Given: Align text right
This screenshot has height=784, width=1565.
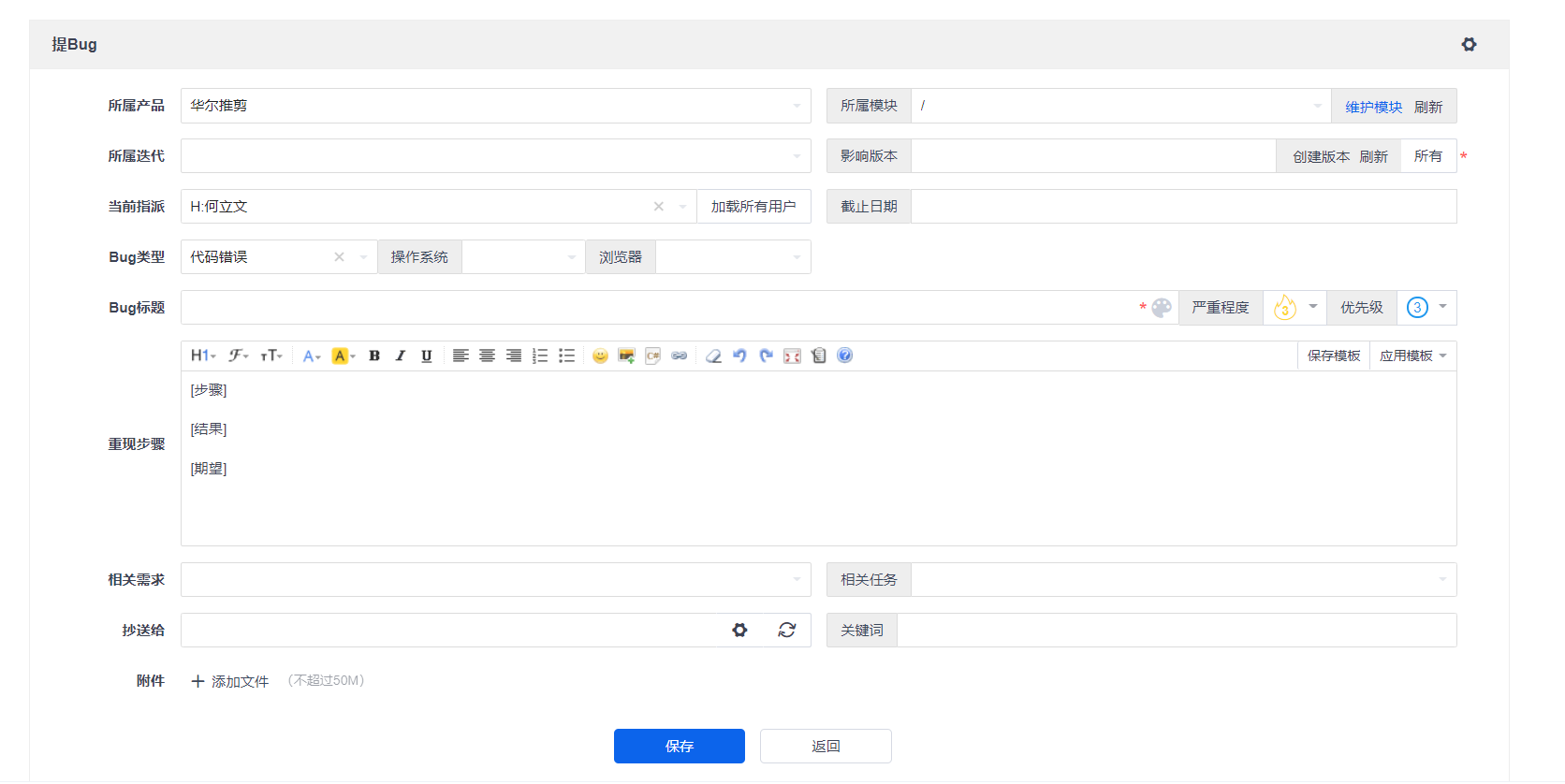Looking at the screenshot, I should tap(514, 356).
